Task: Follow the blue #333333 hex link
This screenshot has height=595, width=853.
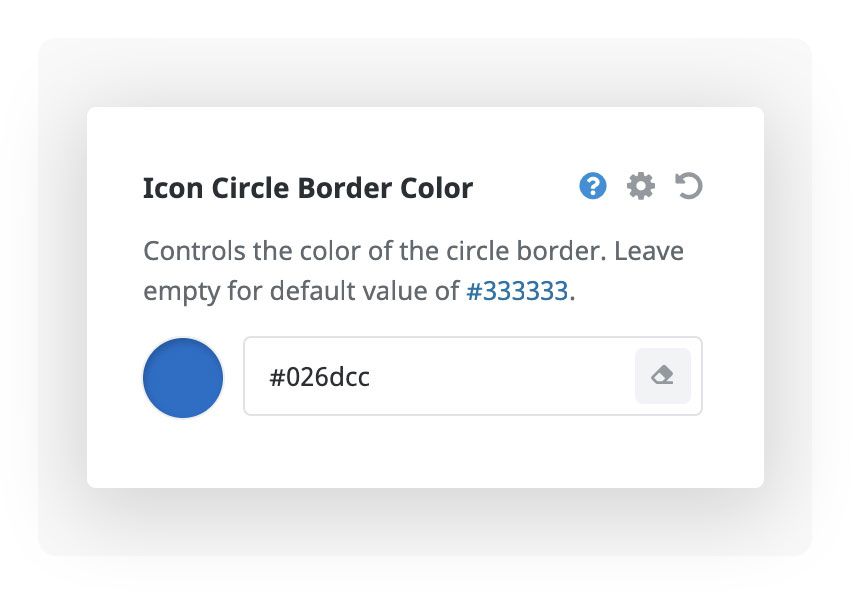Action: (517, 292)
